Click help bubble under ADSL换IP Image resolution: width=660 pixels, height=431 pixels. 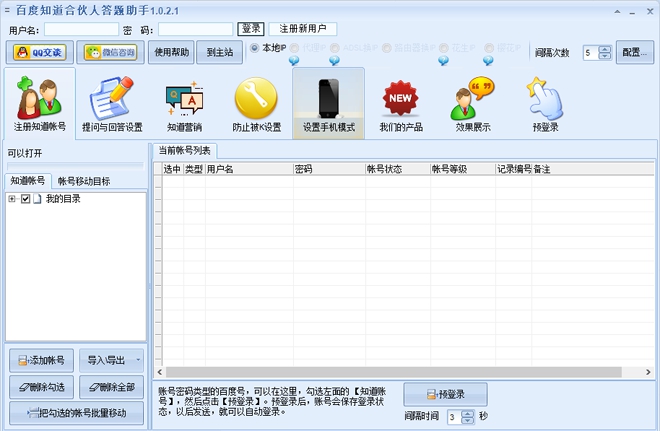point(334,61)
